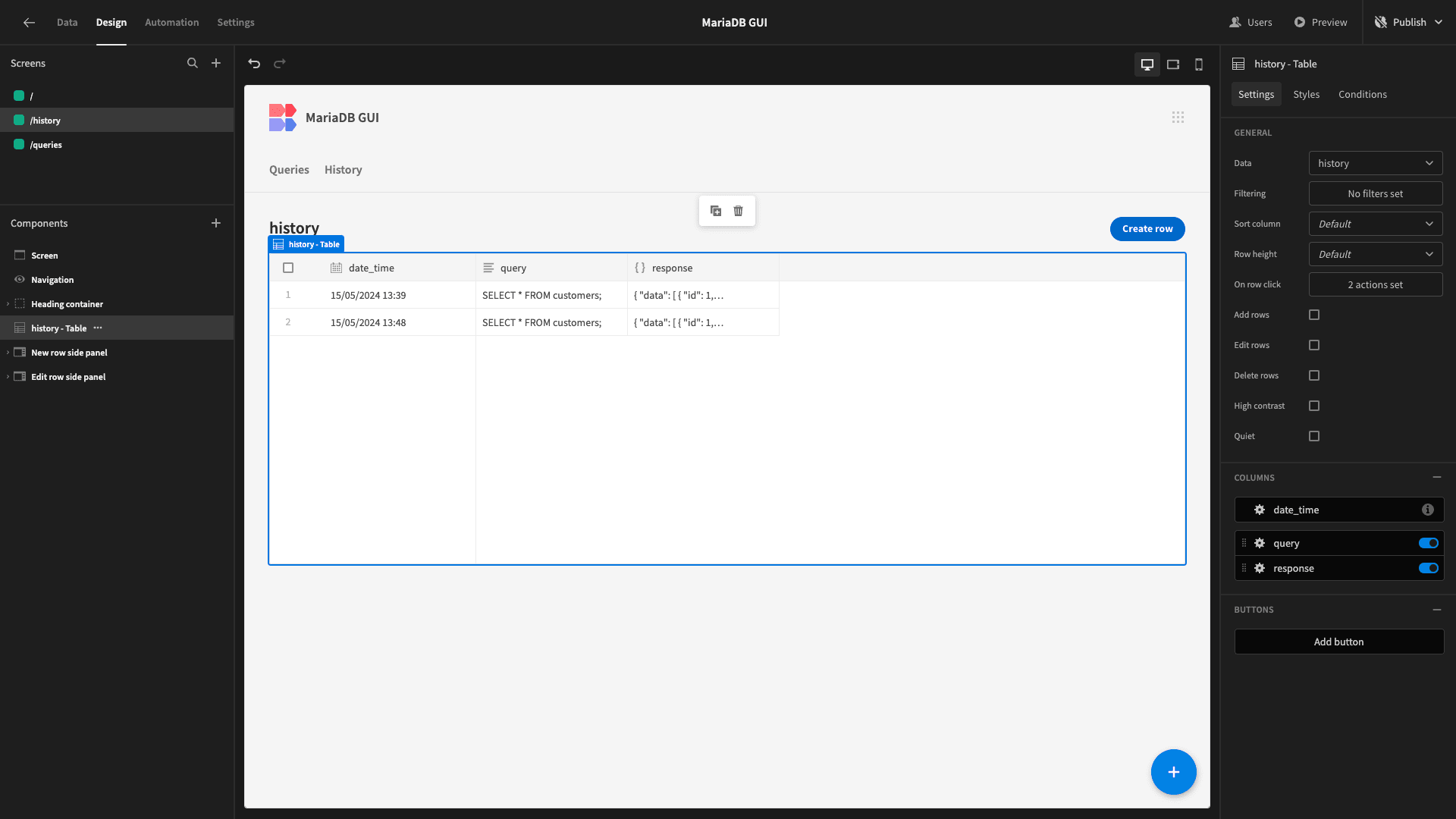The height and width of the screenshot is (819, 1456).
Task: Enable the Delete rows checkbox
Action: pos(1314,375)
